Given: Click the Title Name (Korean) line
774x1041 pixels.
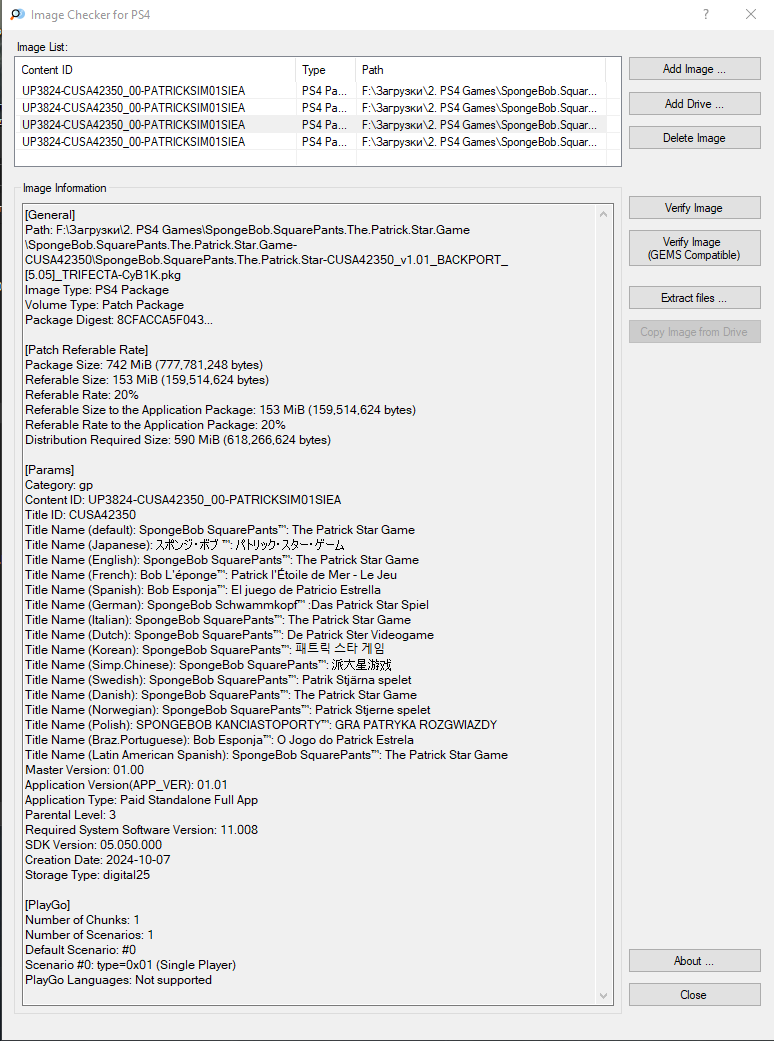Looking at the screenshot, I should [x=205, y=649].
